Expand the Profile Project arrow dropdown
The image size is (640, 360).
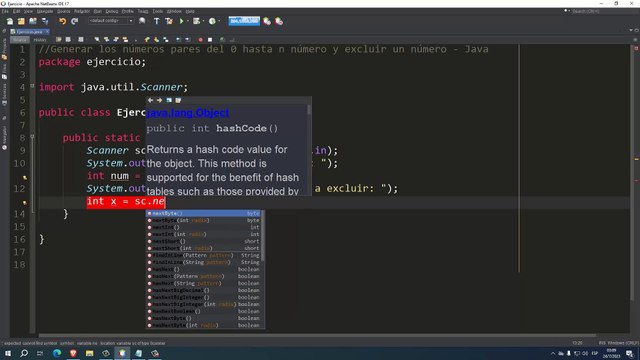[x=219, y=21]
